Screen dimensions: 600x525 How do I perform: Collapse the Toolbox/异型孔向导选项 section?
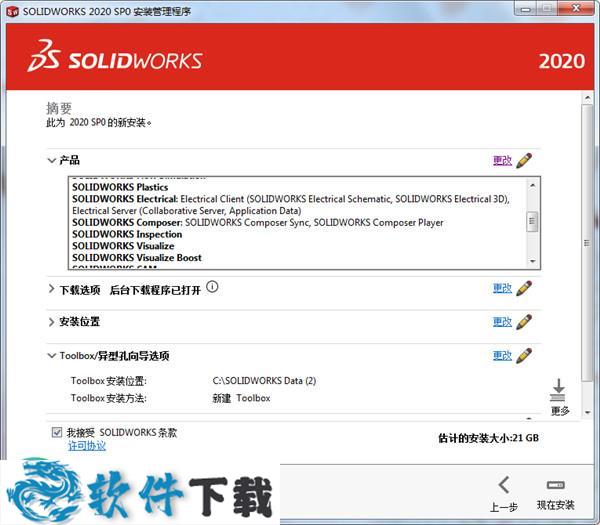(x=51, y=355)
